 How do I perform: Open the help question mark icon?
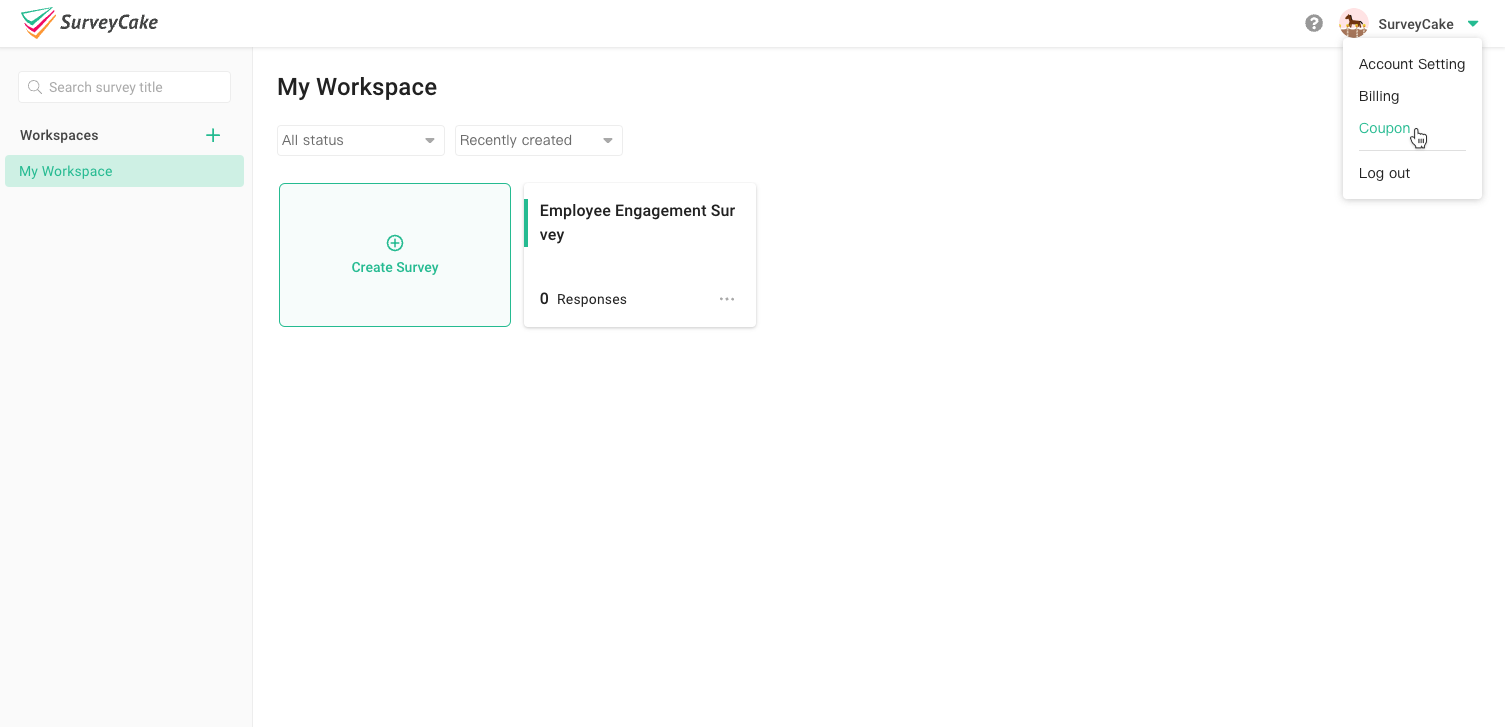1314,23
